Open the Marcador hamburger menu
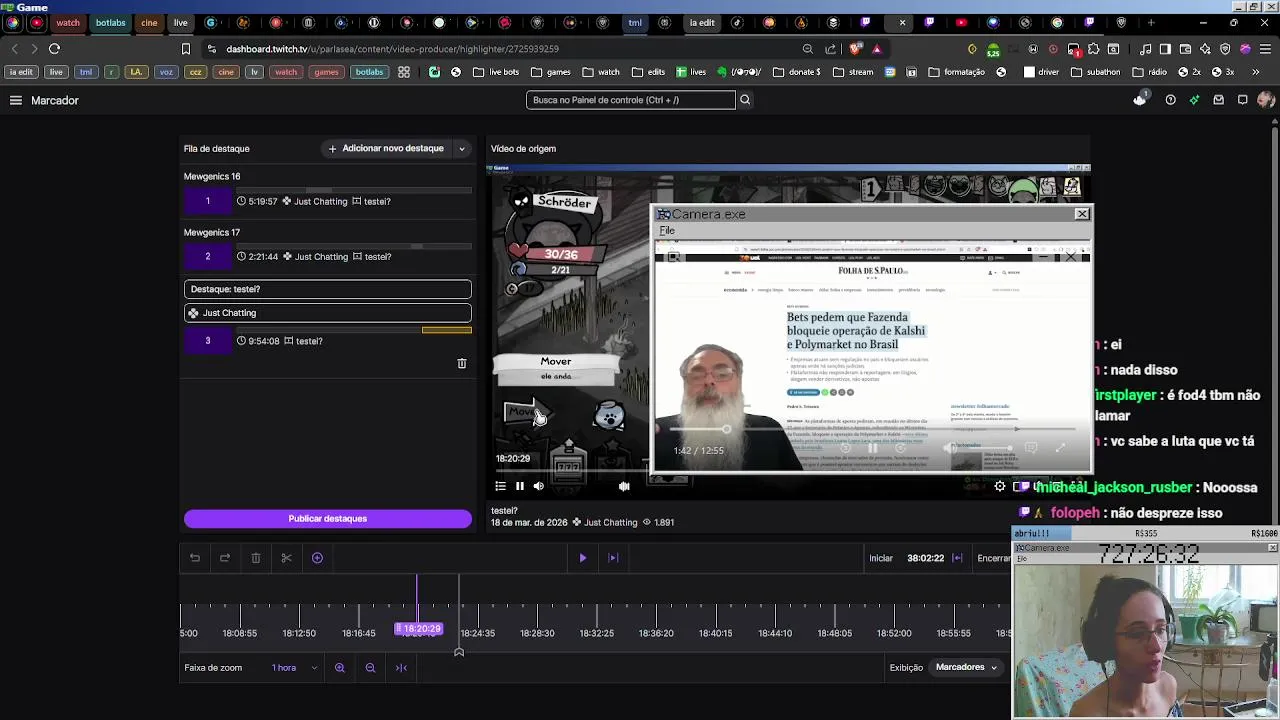 pos(16,100)
